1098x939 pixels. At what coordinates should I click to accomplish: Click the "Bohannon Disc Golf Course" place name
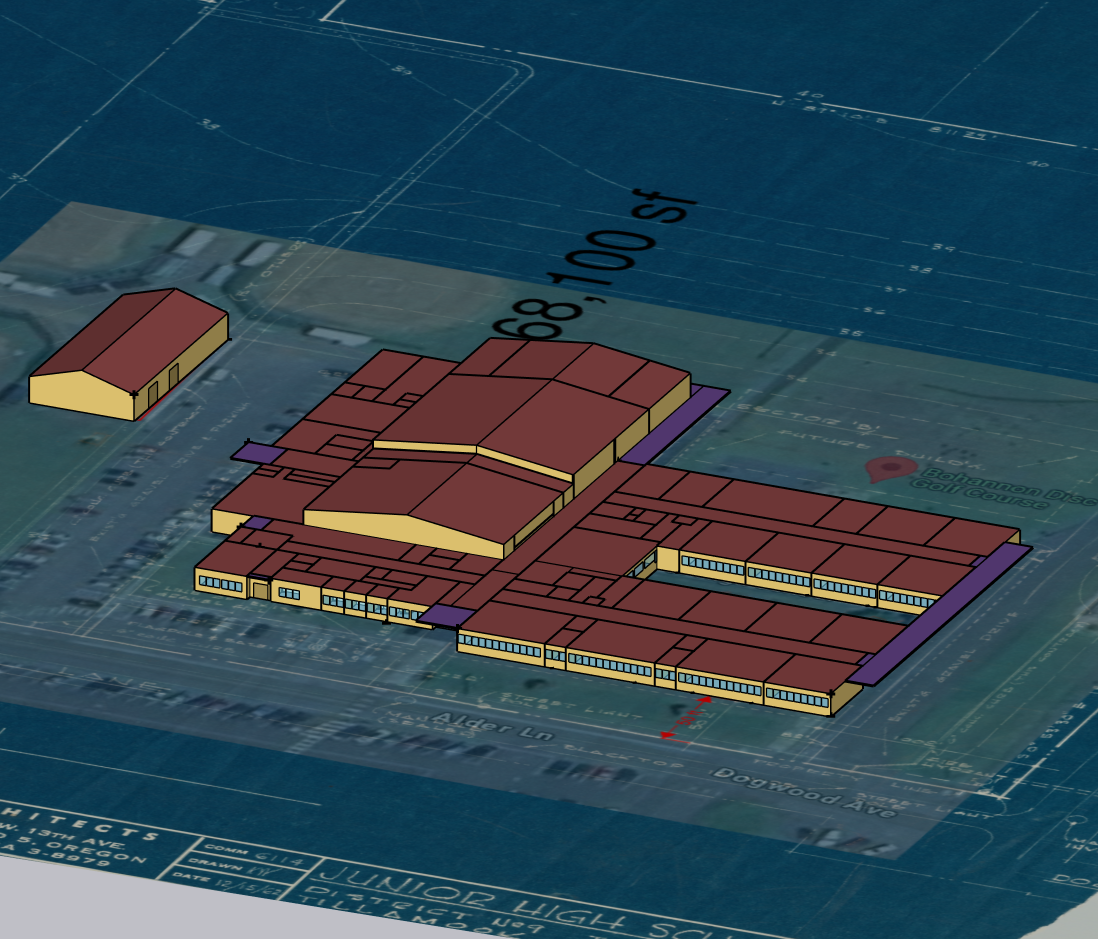1005,487
